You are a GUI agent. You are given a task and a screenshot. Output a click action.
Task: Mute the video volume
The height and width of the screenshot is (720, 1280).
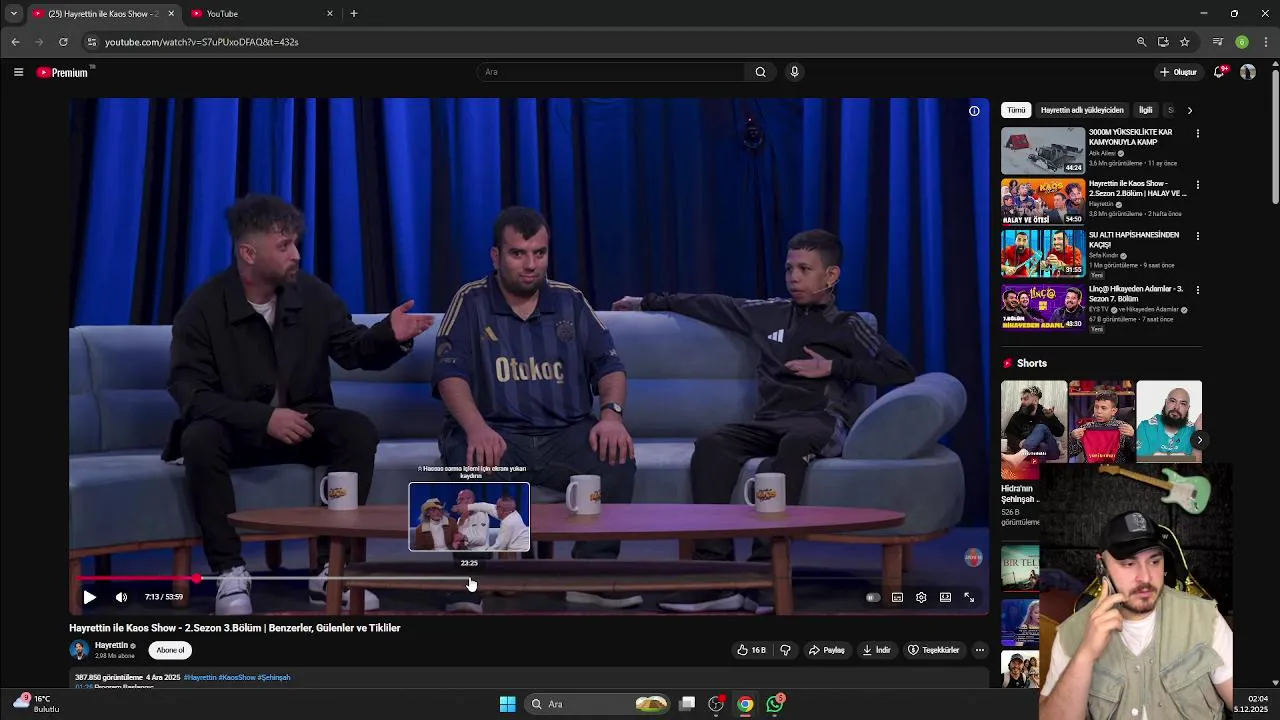point(121,597)
